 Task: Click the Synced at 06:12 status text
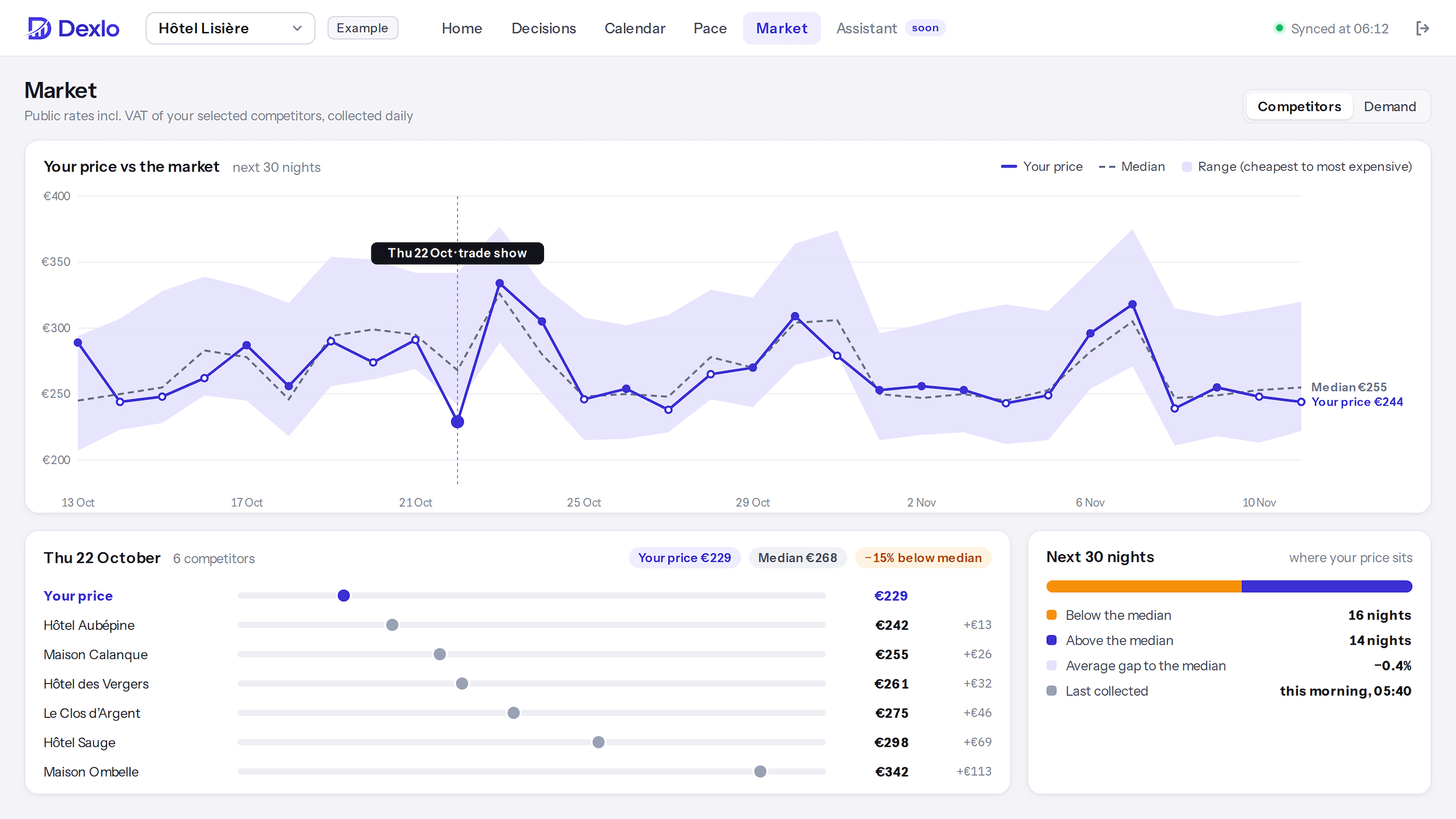click(x=1340, y=28)
